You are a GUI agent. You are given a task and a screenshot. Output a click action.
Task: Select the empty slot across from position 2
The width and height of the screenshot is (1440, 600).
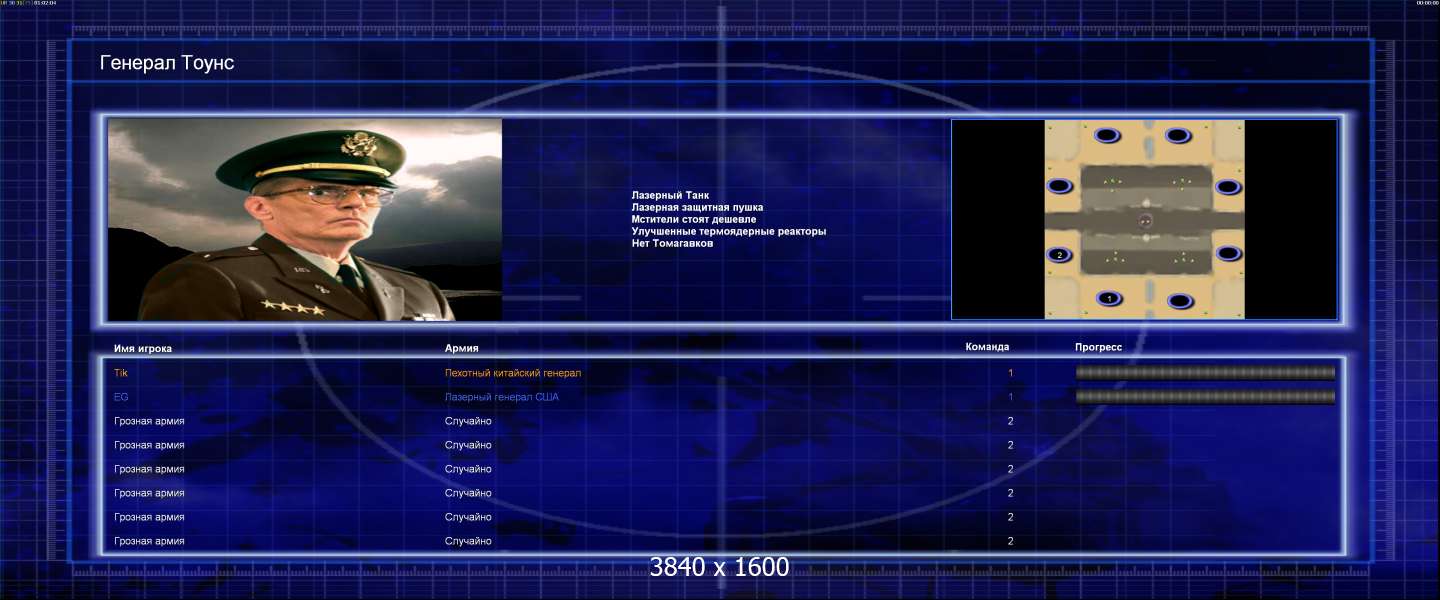pos(1228,254)
